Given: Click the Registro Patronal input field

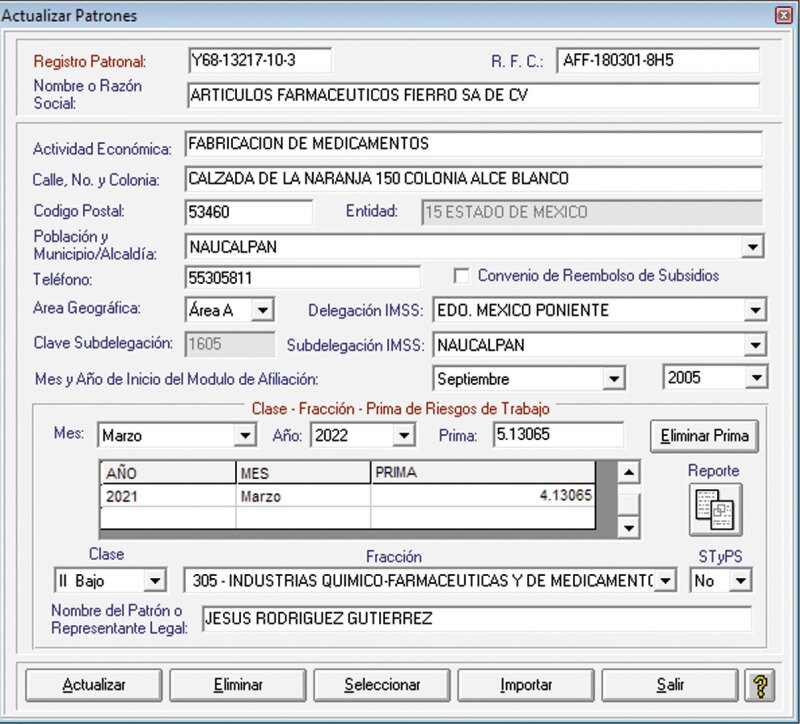Looking at the screenshot, I should 260,61.
